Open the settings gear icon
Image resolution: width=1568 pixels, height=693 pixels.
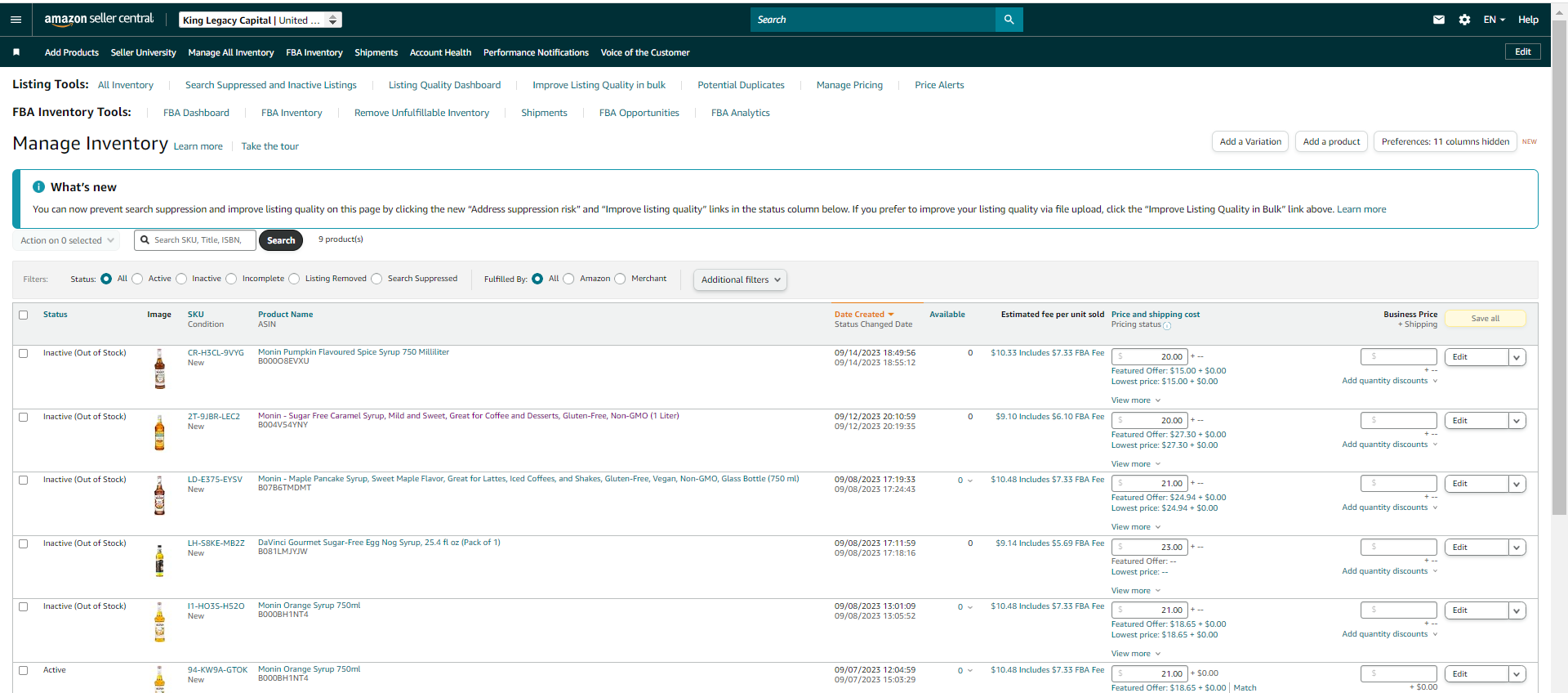(1464, 20)
